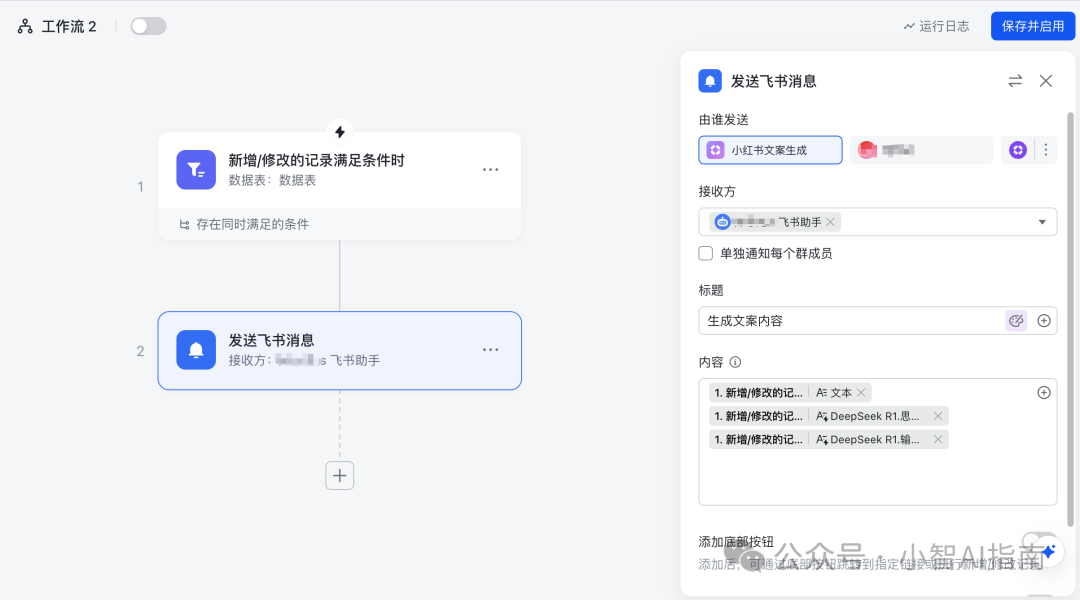Click the info icon next to 内容

(x=735, y=362)
